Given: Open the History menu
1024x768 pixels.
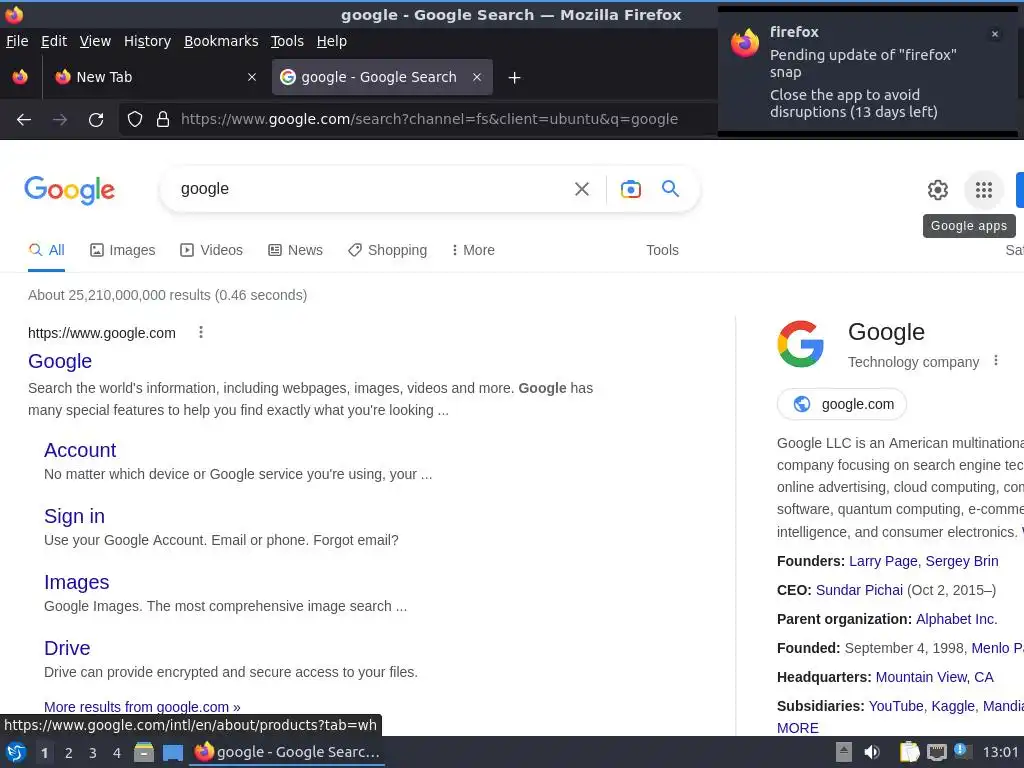Looking at the screenshot, I should pos(147,41).
